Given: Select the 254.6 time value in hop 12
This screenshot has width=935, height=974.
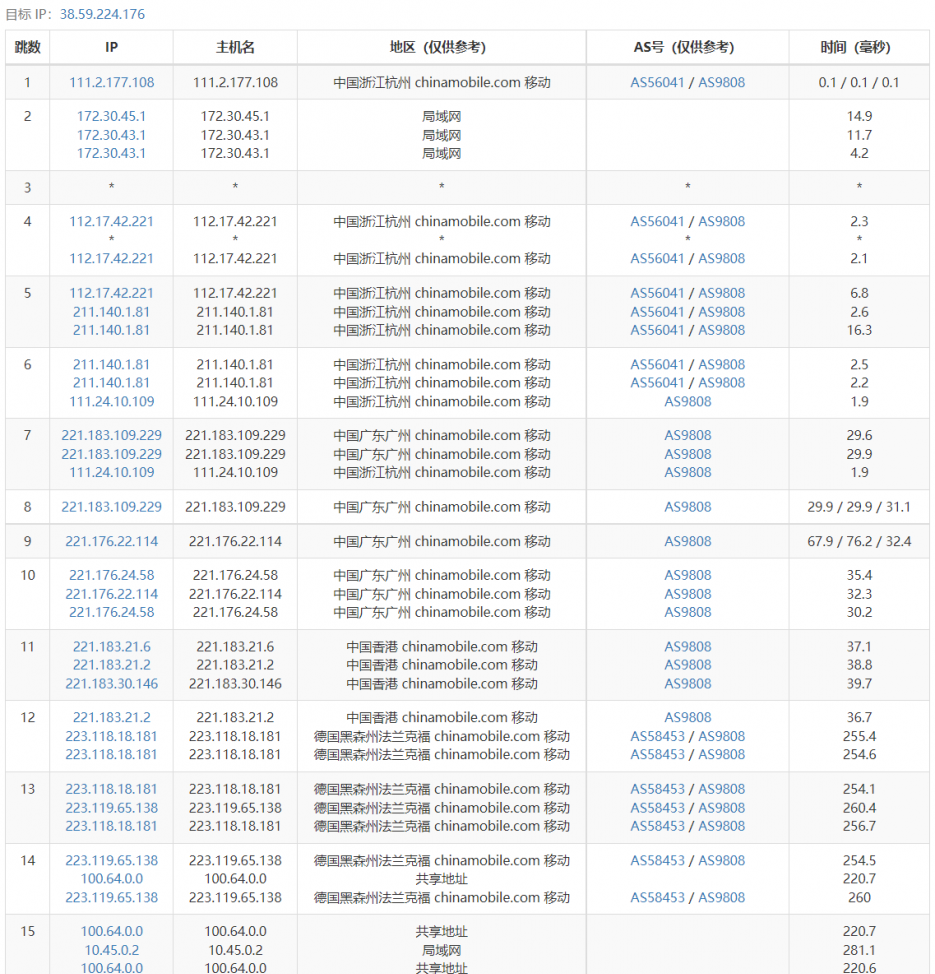Looking at the screenshot, I should 859,754.
